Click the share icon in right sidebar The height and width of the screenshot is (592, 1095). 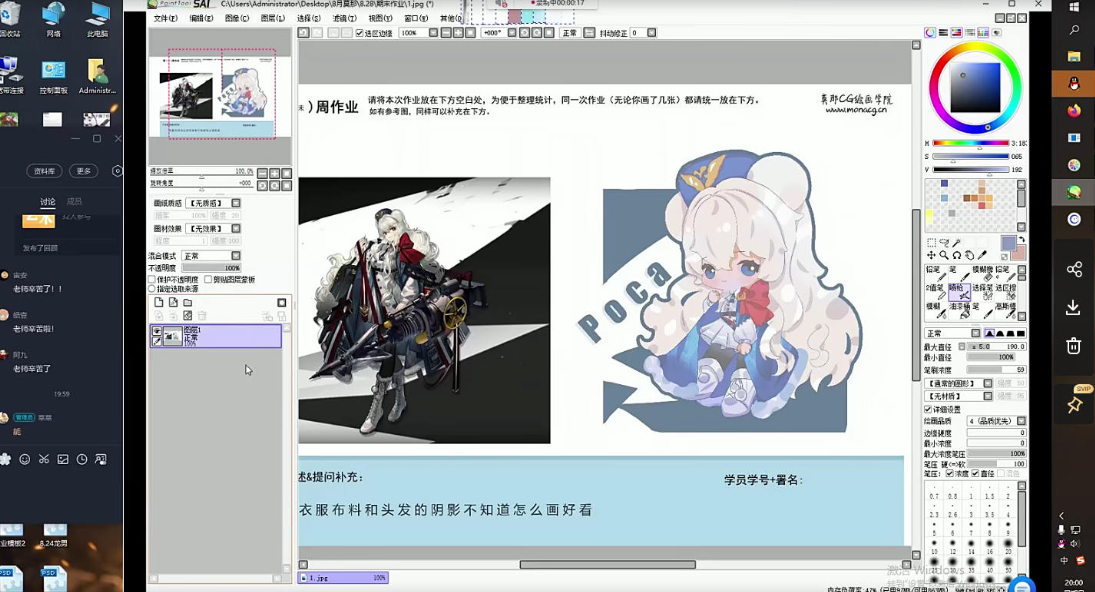point(1074,269)
